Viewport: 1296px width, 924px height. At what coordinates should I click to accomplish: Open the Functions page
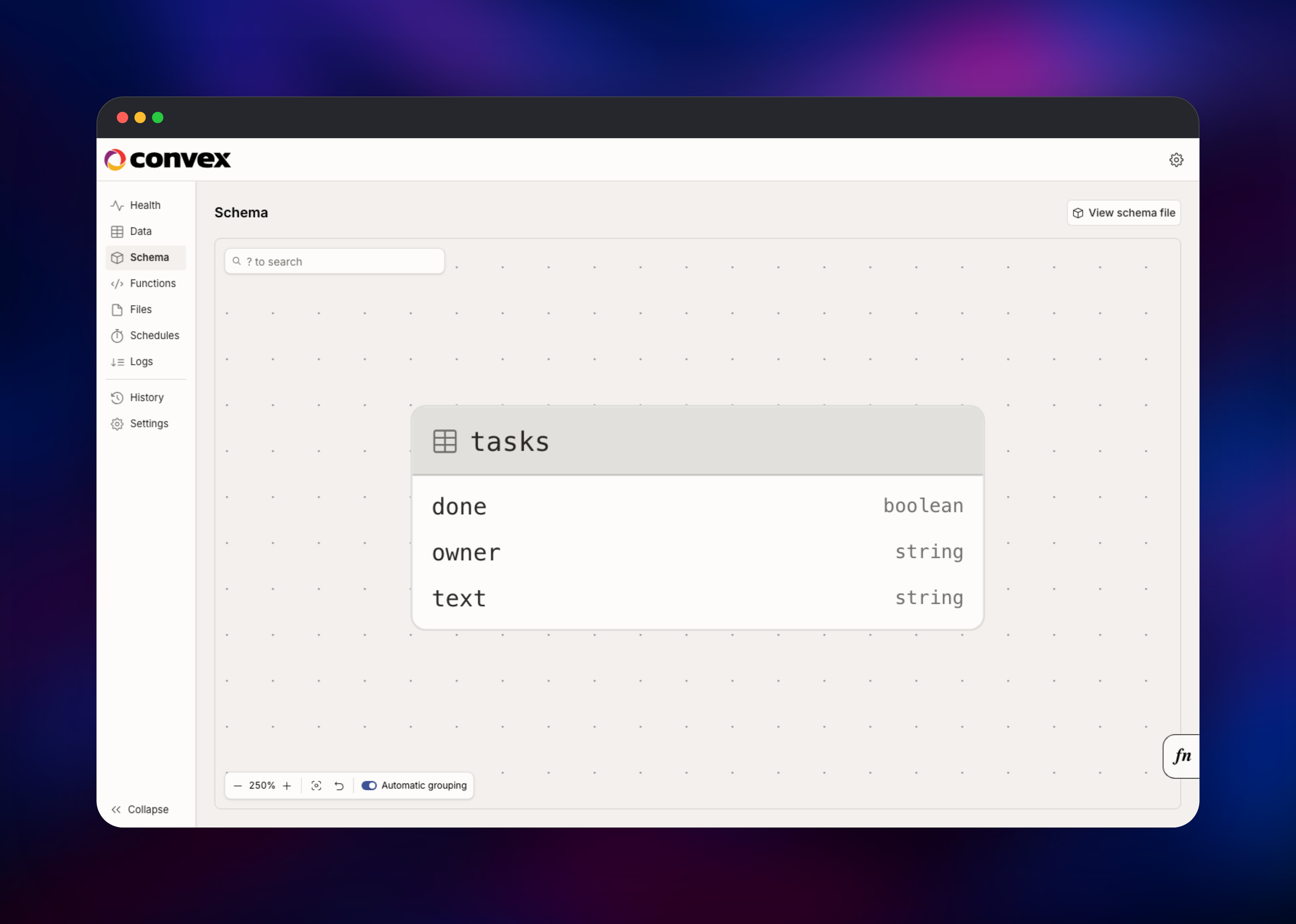click(x=145, y=283)
